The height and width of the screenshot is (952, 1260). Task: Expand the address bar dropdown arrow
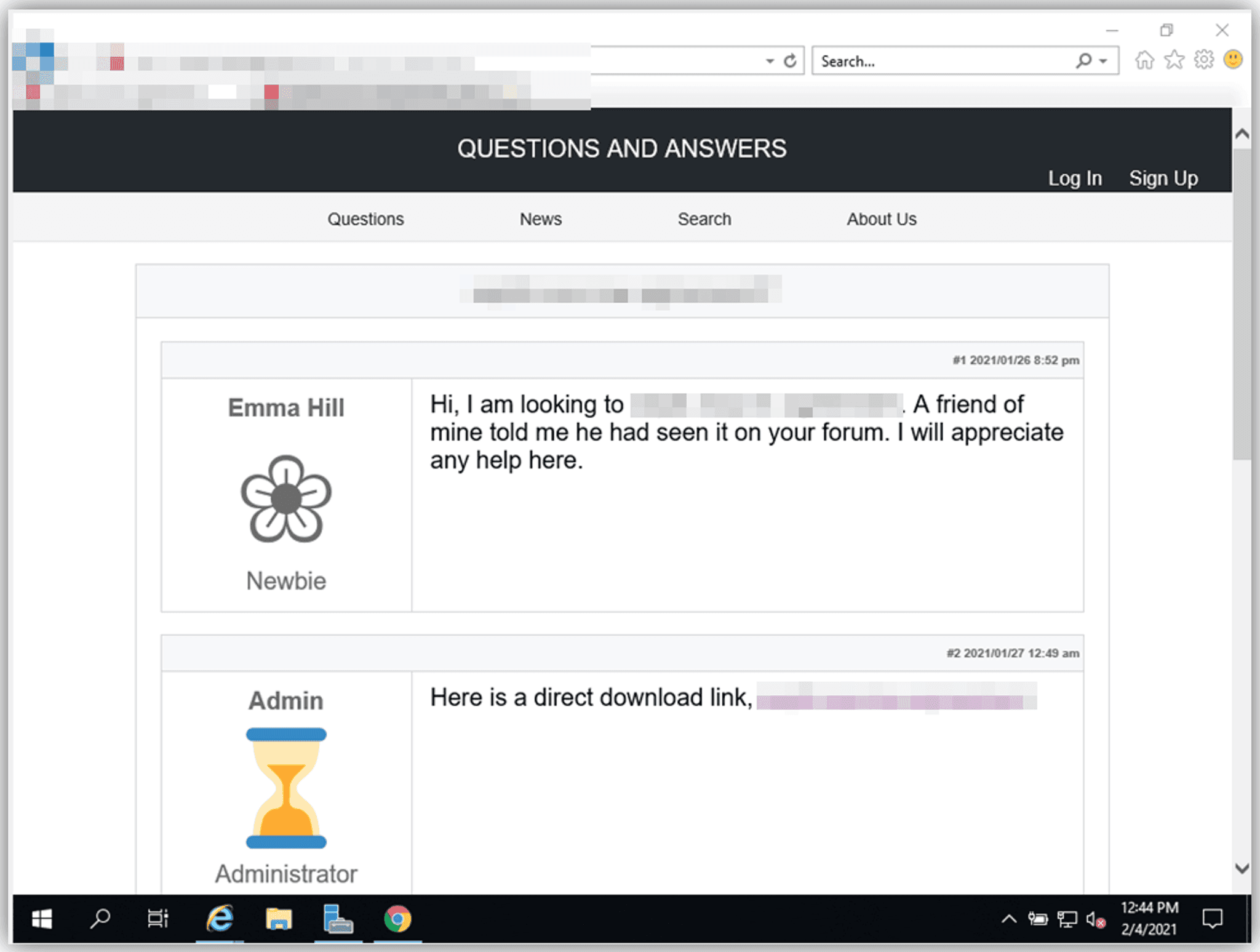pos(770,61)
